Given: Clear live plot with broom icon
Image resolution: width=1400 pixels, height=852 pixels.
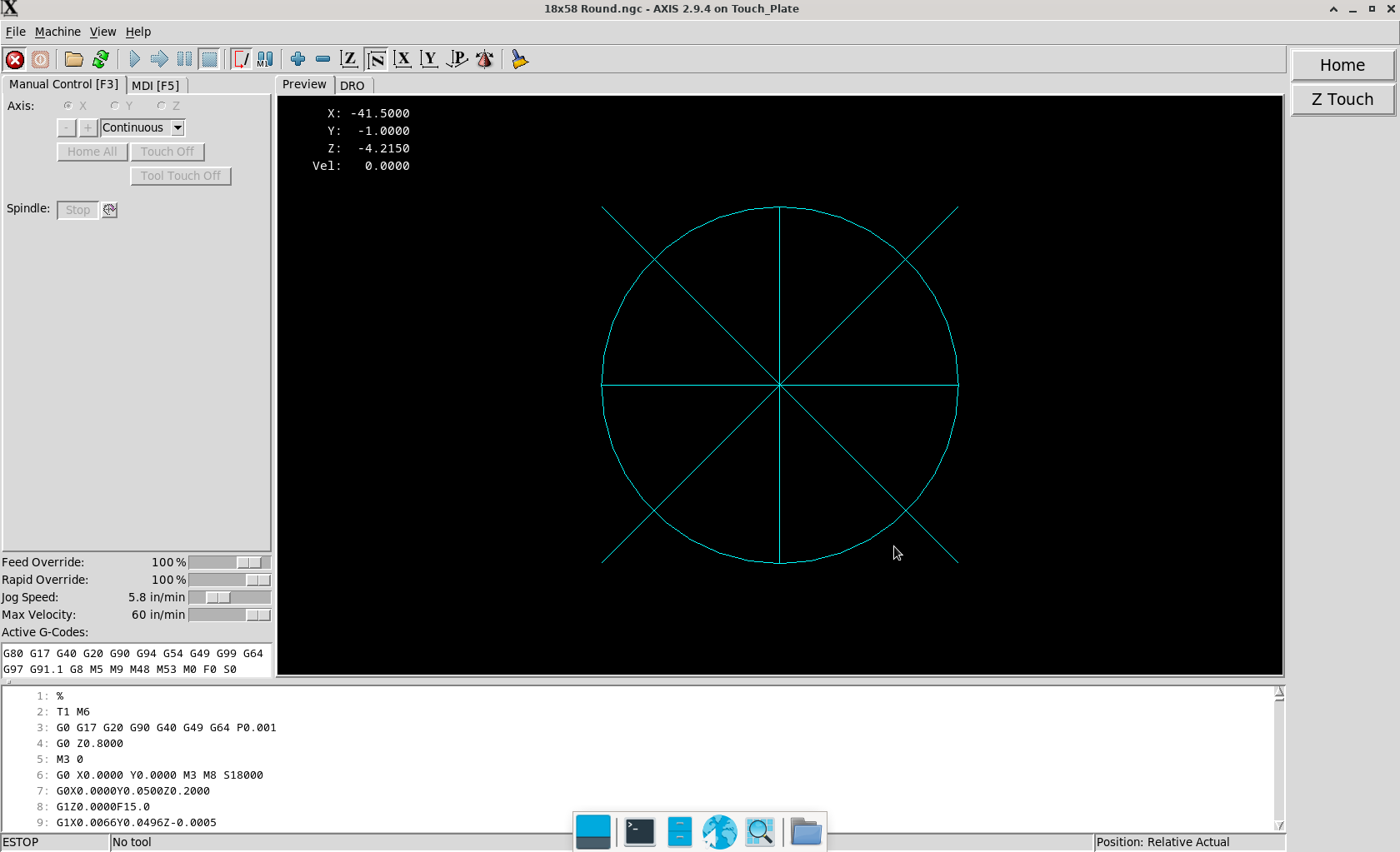Looking at the screenshot, I should [x=520, y=59].
